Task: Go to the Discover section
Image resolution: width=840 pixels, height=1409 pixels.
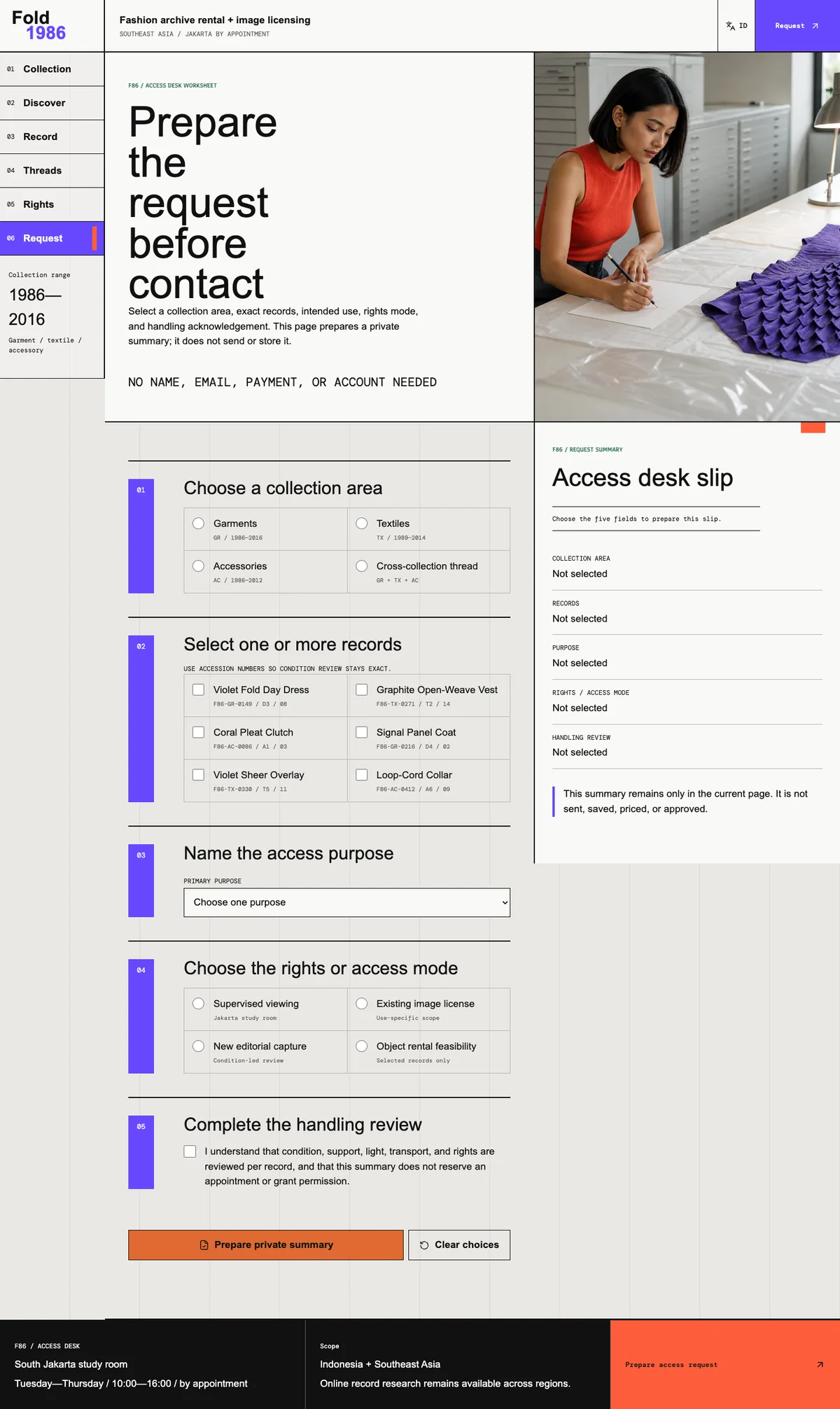Action: coord(52,103)
